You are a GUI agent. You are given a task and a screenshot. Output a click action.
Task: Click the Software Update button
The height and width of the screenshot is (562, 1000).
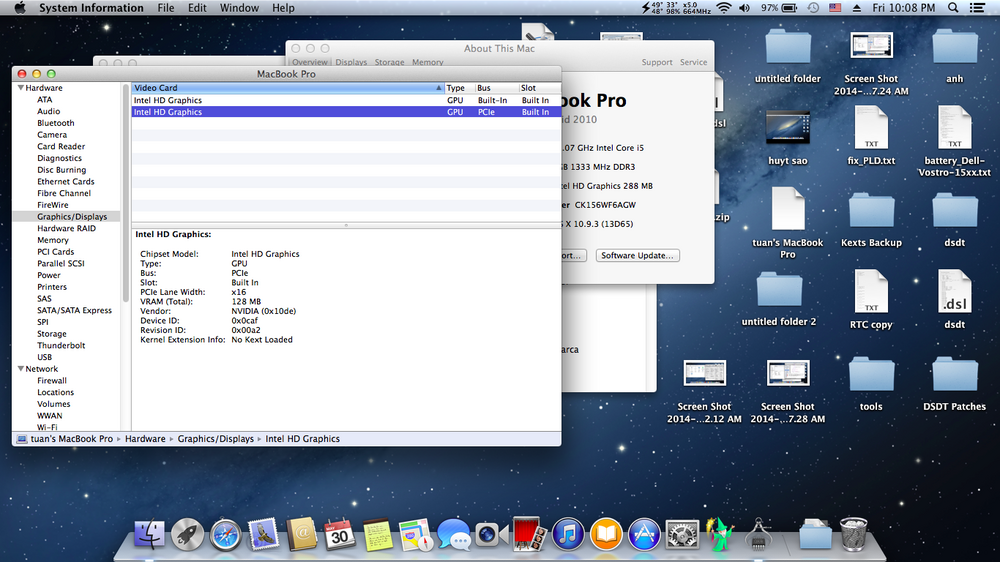tap(638, 255)
